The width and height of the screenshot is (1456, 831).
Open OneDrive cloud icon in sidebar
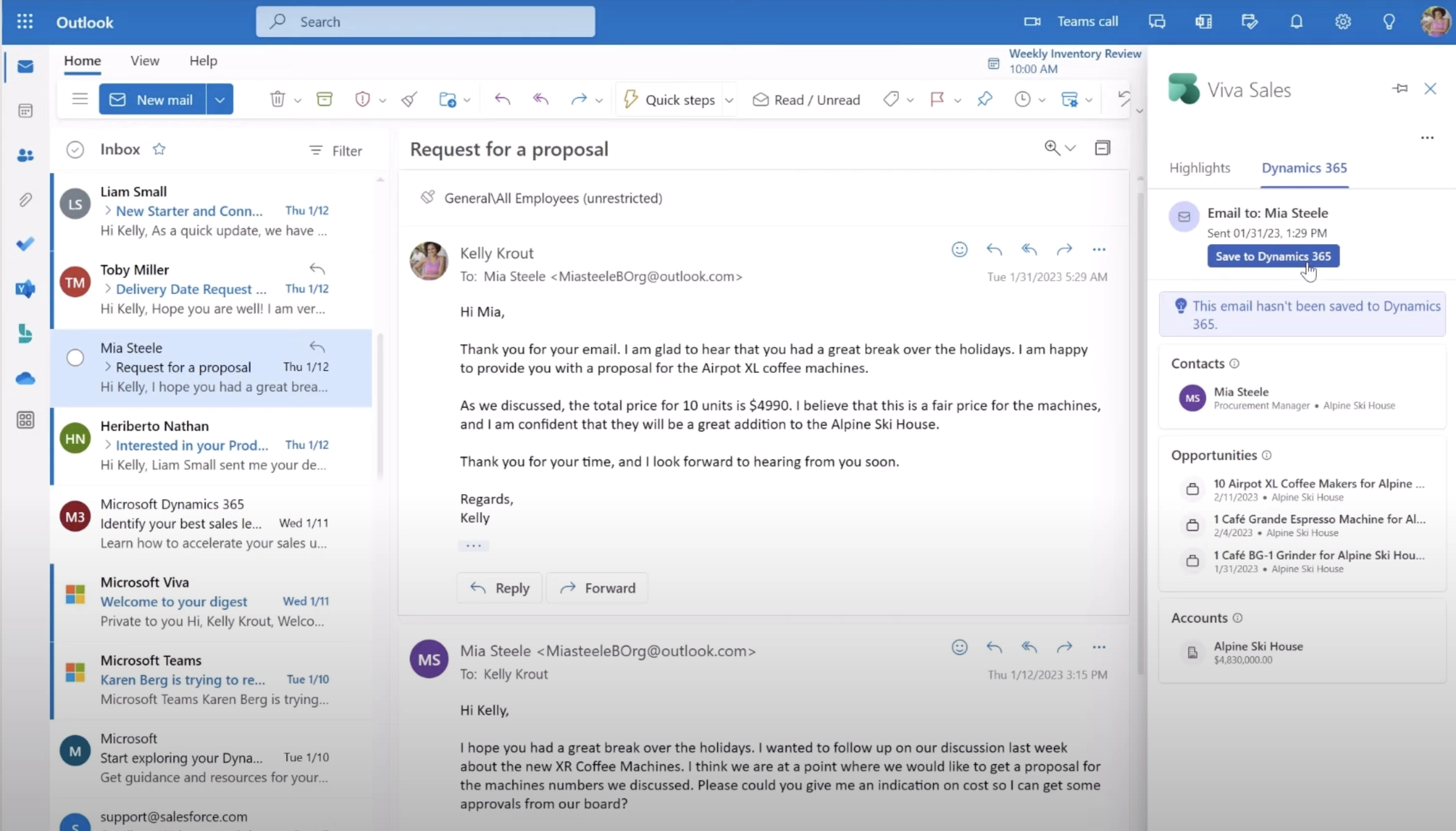(25, 378)
